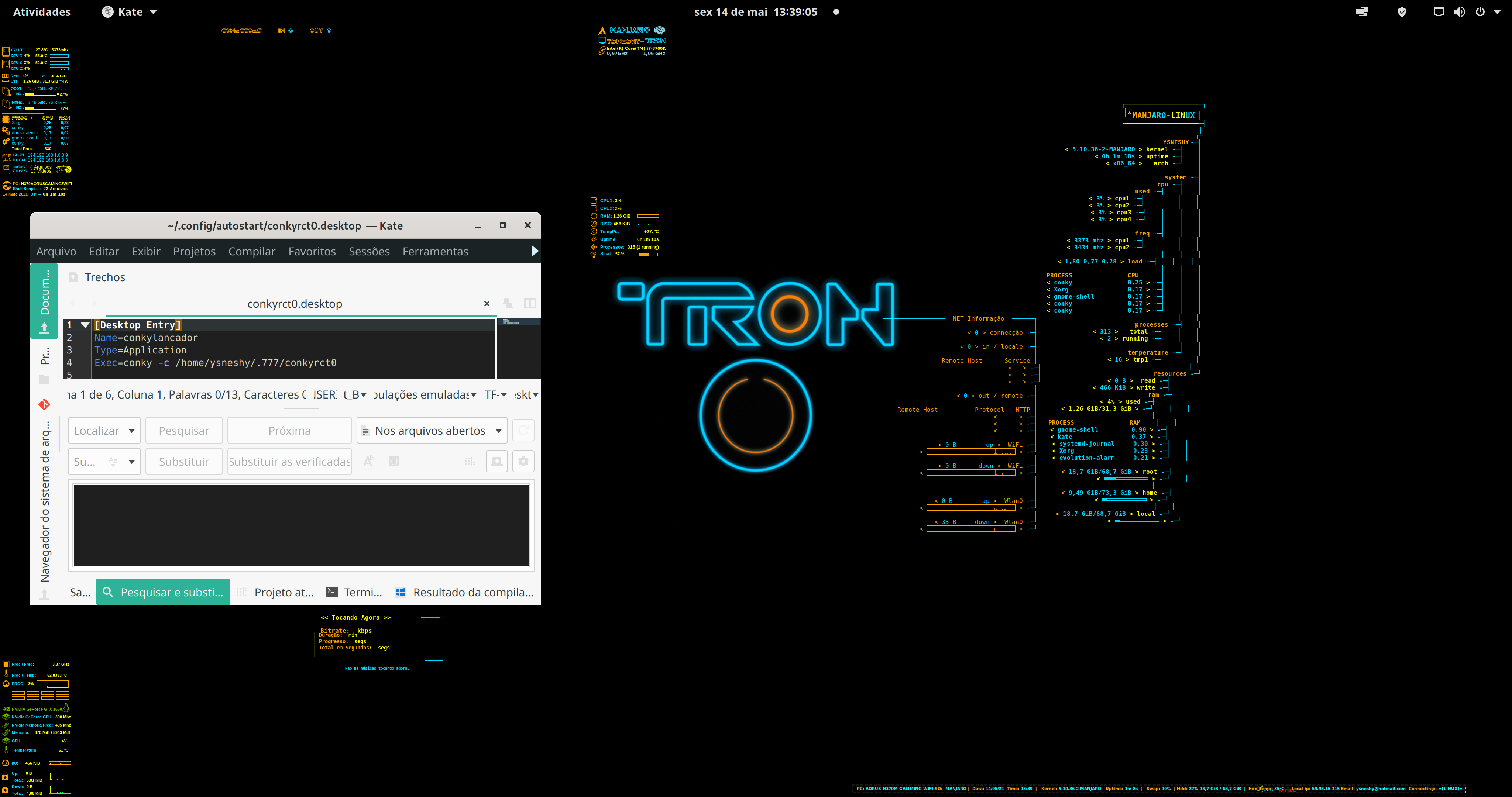Open the .desktop syntax mode dropdown
1512x797 pixels.
point(526,394)
